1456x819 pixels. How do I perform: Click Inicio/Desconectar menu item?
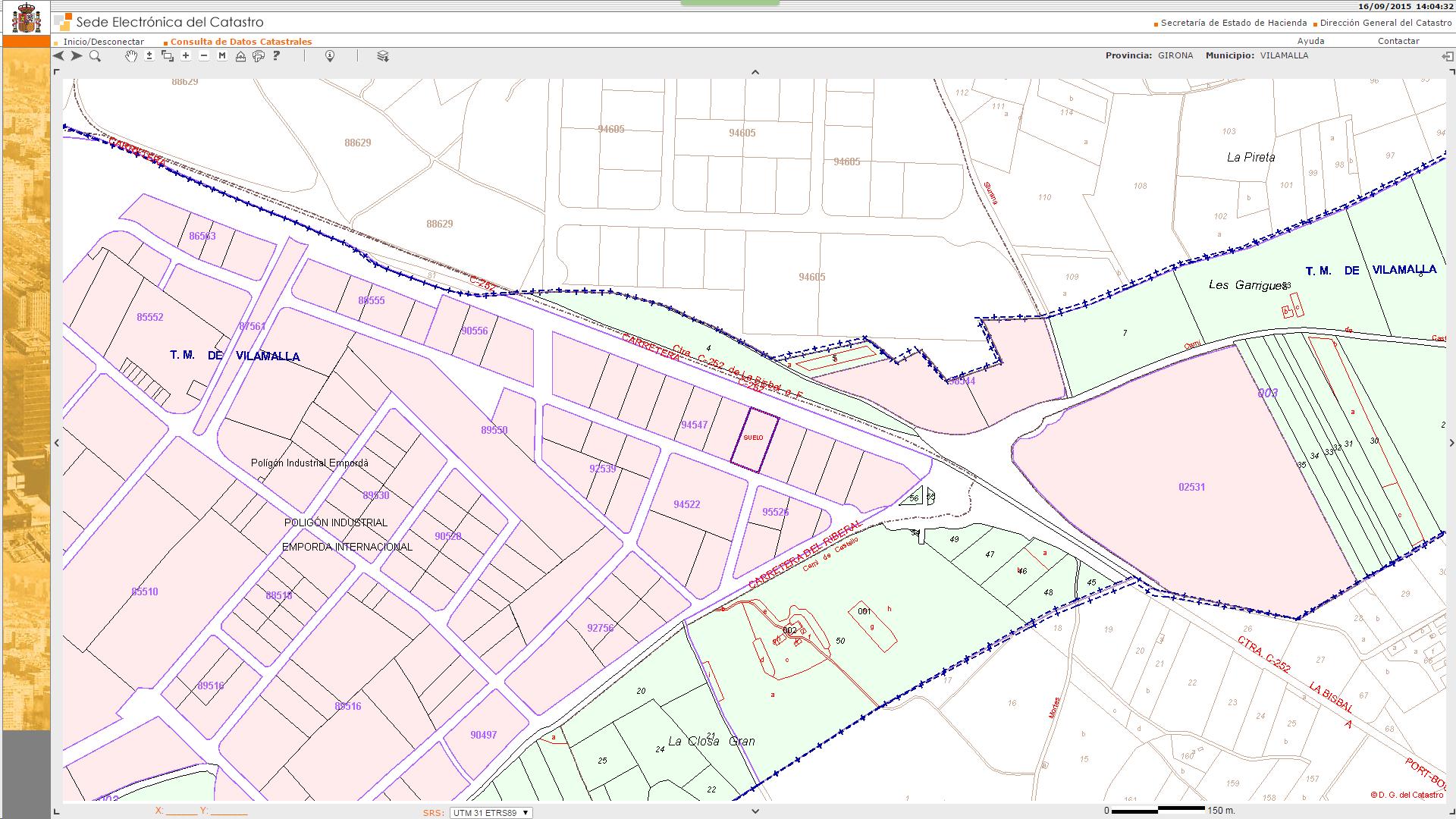pyautogui.click(x=104, y=42)
